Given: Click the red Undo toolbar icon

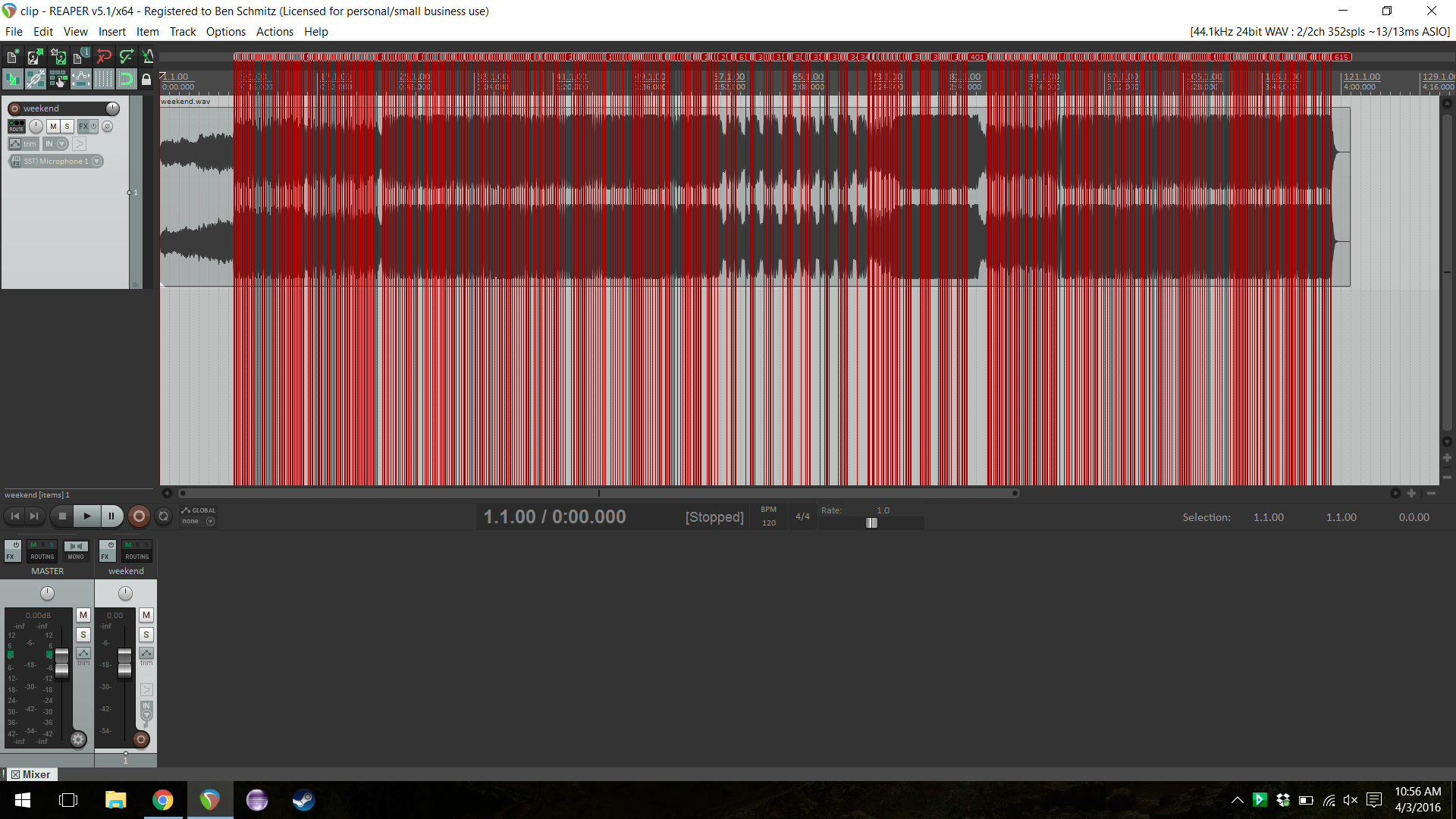Looking at the screenshot, I should pyautogui.click(x=104, y=57).
